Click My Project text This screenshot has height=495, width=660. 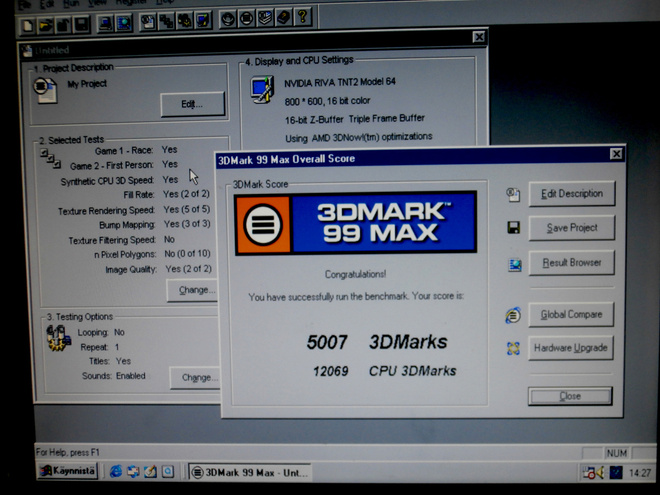coord(87,84)
